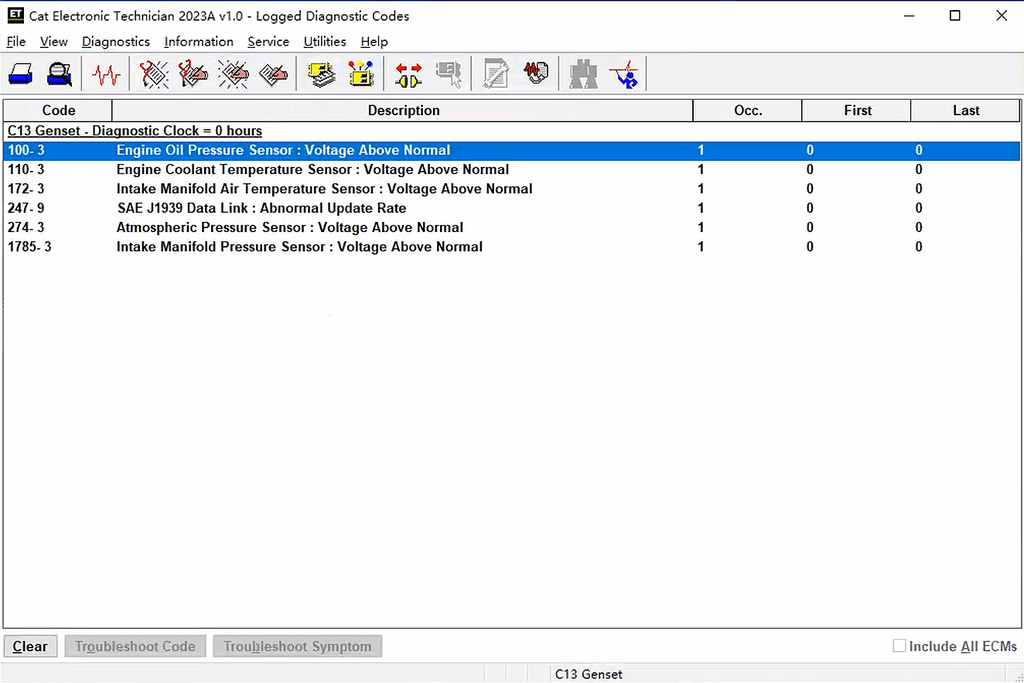Open the Service menu
Image resolution: width=1024 pixels, height=683 pixels.
coord(268,42)
